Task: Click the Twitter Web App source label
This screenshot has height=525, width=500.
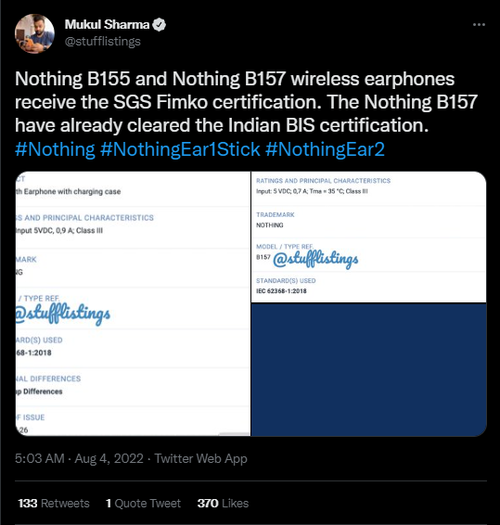Action: pyautogui.click(x=201, y=458)
